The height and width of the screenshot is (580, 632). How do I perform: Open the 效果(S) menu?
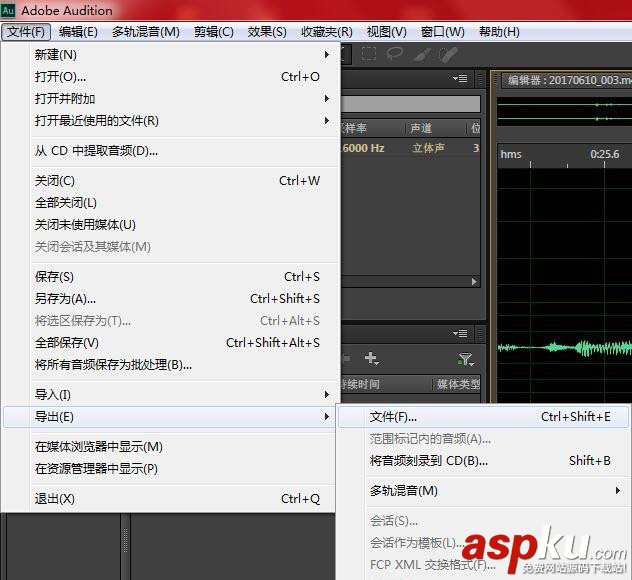tap(267, 31)
